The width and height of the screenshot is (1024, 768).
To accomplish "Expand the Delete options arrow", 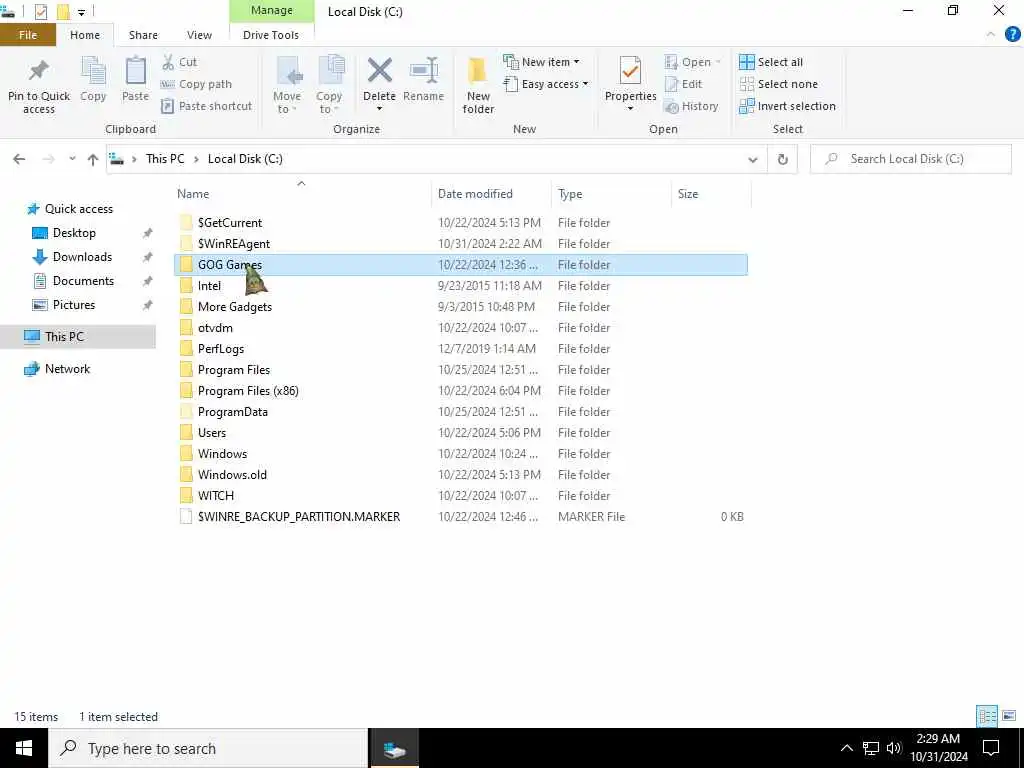I will 379,109.
